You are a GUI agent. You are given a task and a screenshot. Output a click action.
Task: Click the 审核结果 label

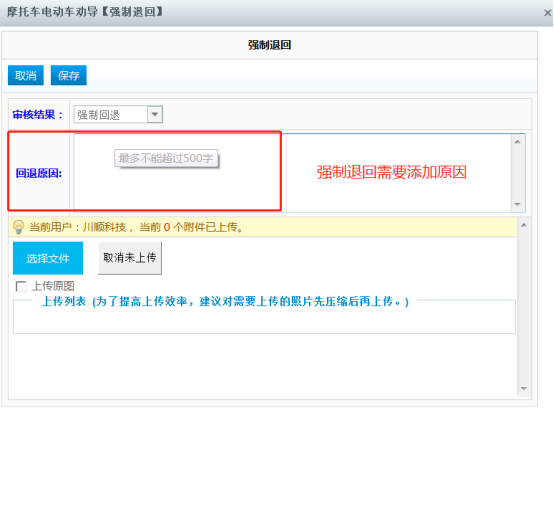[37, 114]
